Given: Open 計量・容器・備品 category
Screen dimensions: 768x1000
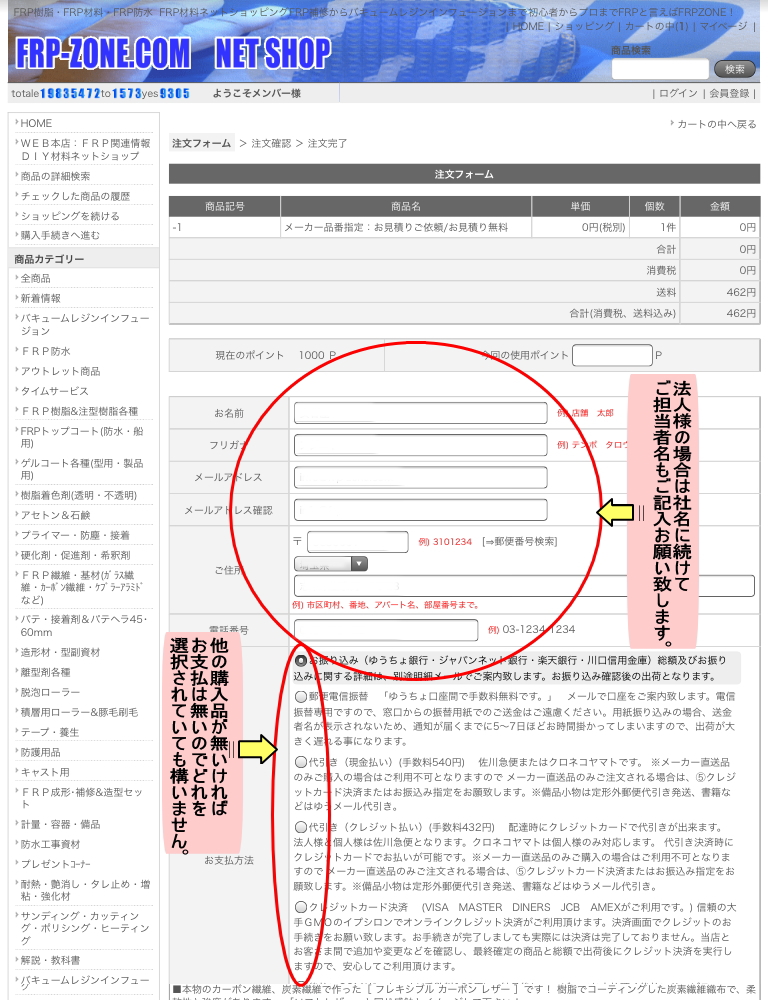Looking at the screenshot, I should pyautogui.click(x=60, y=825).
